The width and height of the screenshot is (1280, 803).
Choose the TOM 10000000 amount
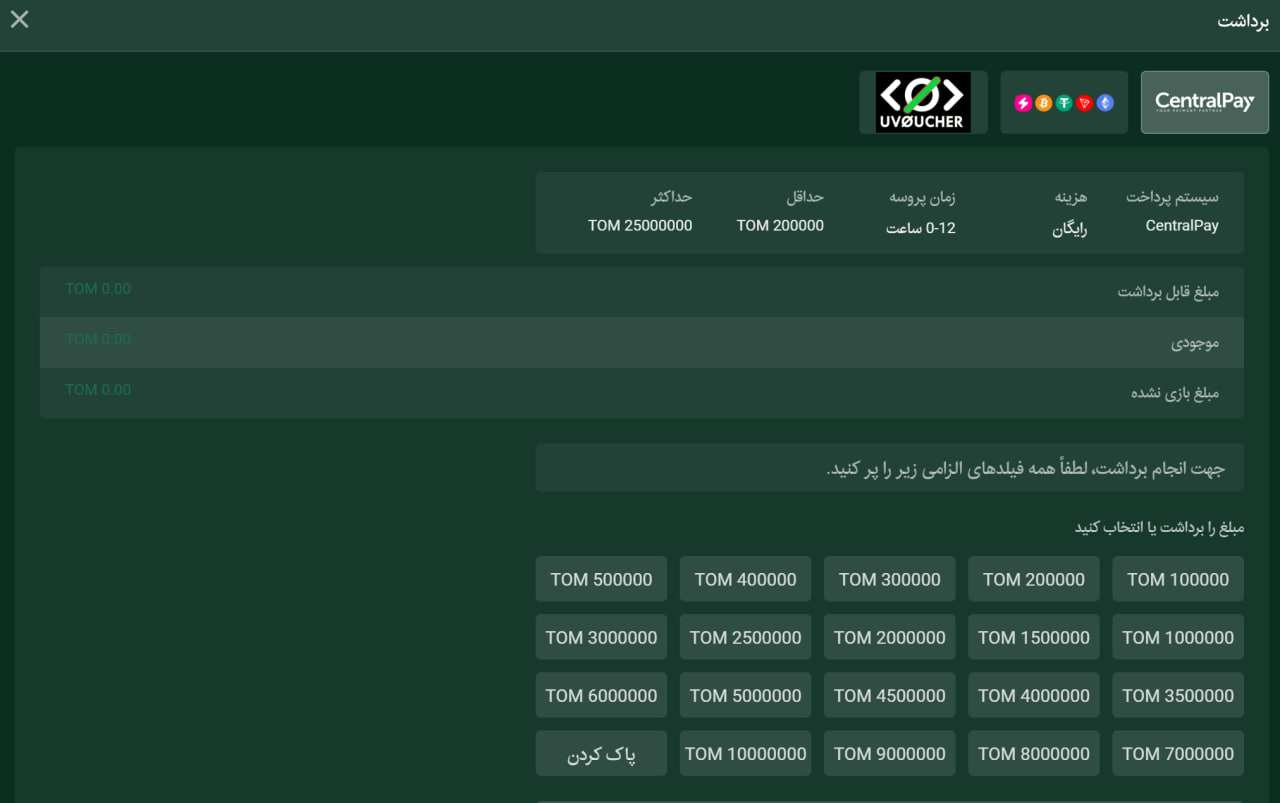coord(745,753)
